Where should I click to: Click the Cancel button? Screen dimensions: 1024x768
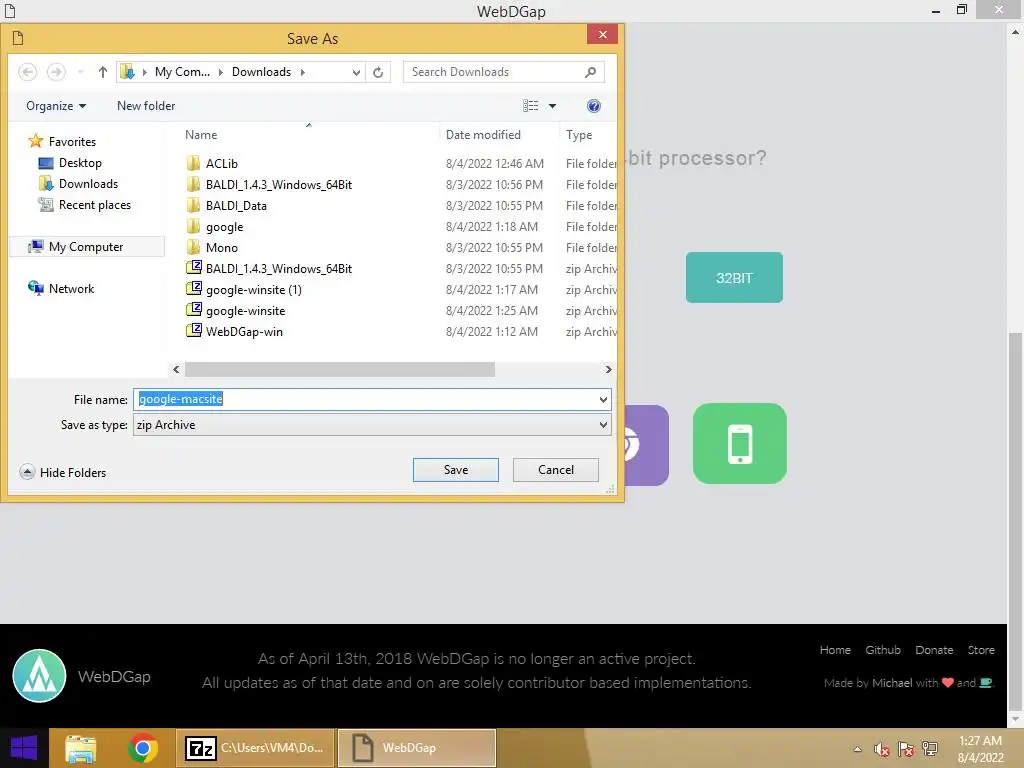556,470
